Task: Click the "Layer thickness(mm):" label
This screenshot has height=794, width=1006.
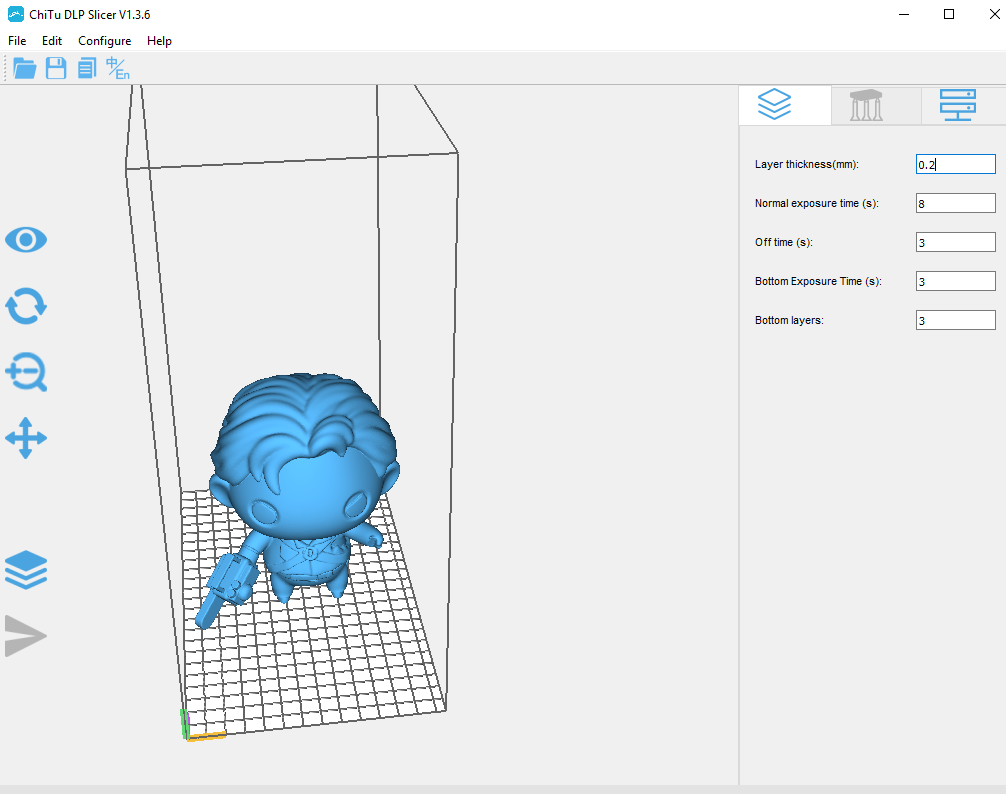Action: (806, 164)
